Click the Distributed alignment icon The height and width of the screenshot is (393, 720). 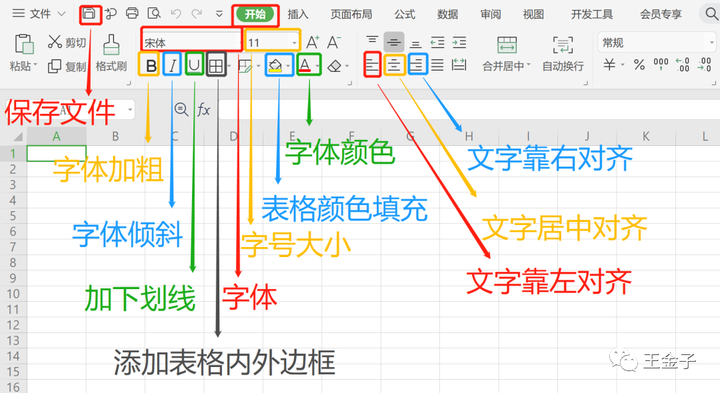point(459,65)
